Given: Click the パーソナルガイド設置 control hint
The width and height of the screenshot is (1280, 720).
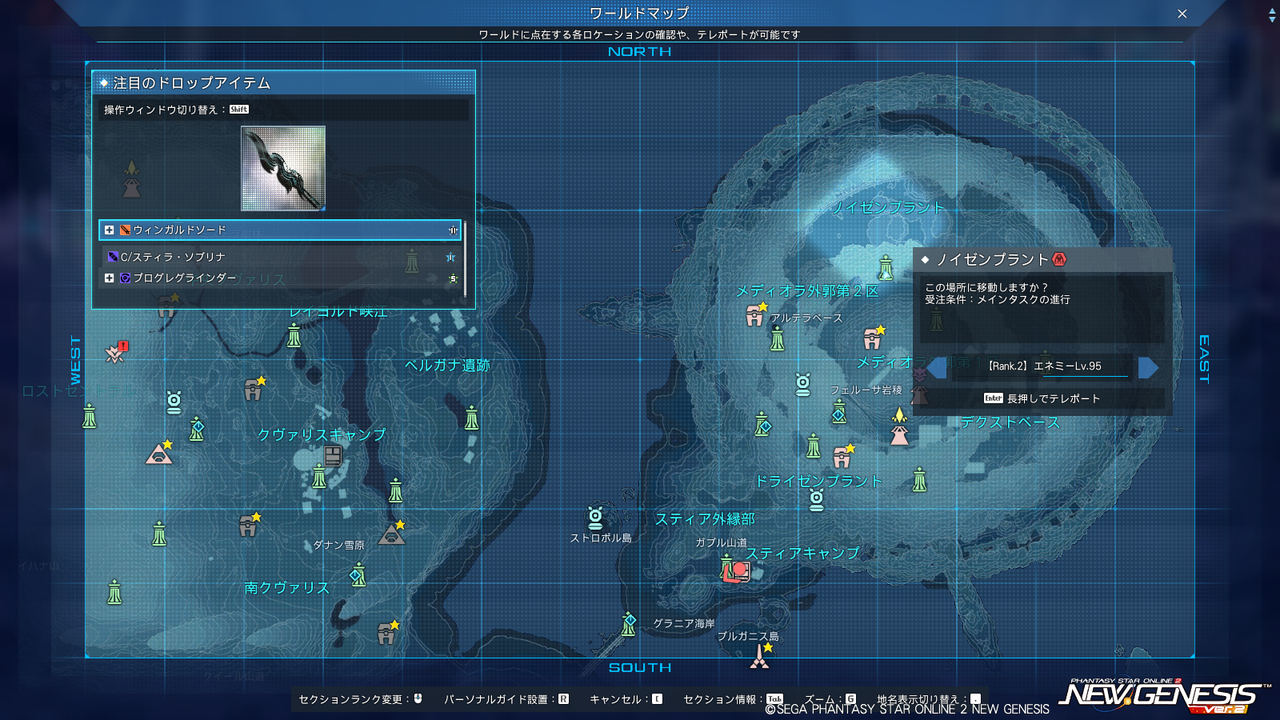Looking at the screenshot, I should (x=507, y=699).
